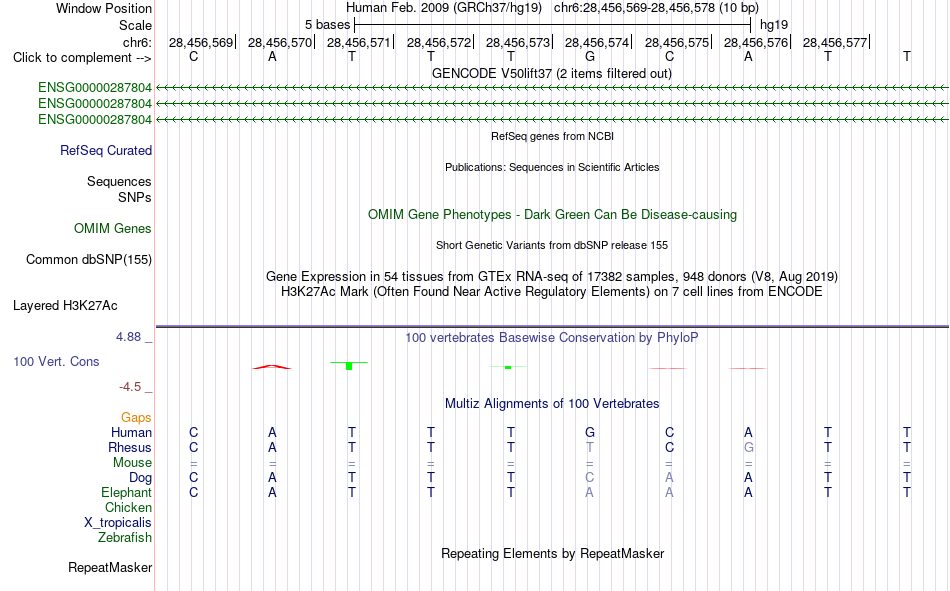Screen dimensions: 950x591
Task: Select the Rhesus alignment row label
Action: [130, 447]
